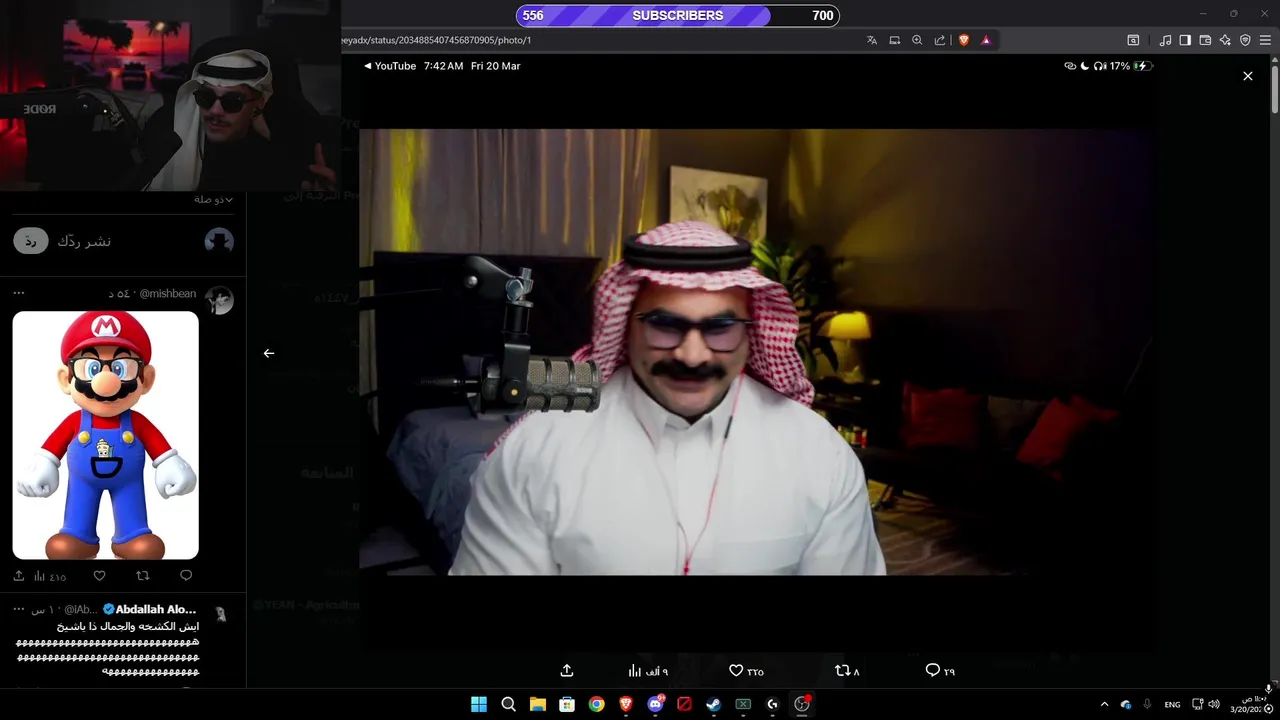Open the zoom magnifier icon in address bar
The width and height of the screenshot is (1280, 720).
pyautogui.click(x=917, y=40)
